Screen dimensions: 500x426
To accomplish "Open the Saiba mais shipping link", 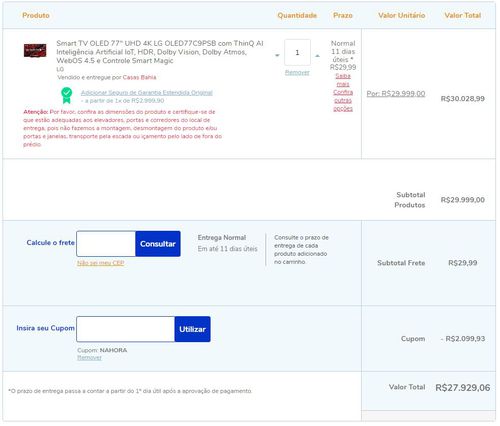I will 343,80.
